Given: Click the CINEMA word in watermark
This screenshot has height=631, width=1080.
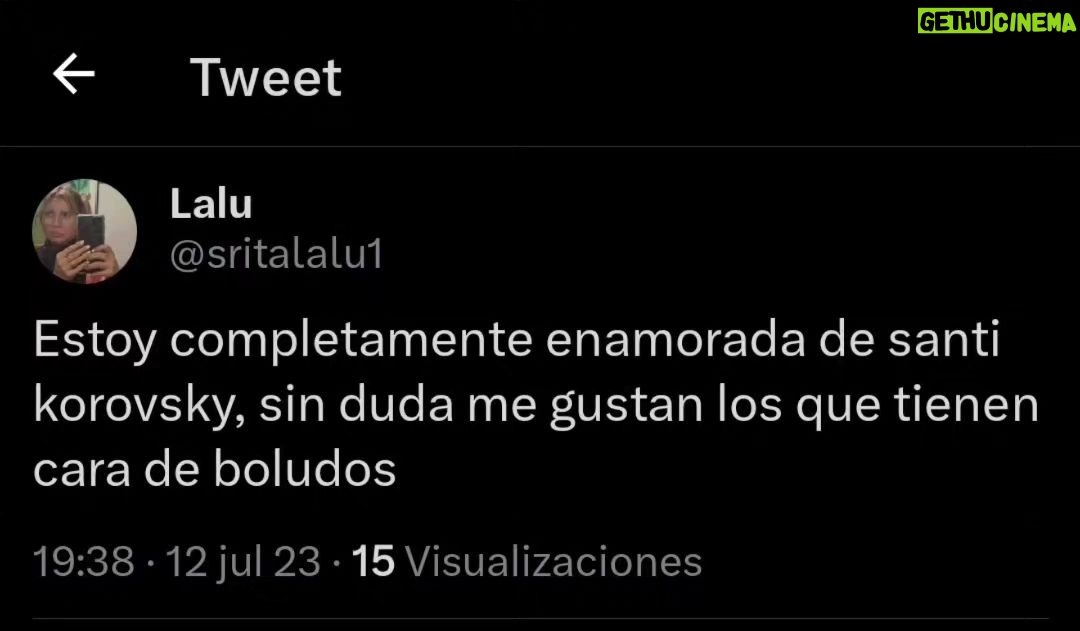Looking at the screenshot, I should 1035,21.
